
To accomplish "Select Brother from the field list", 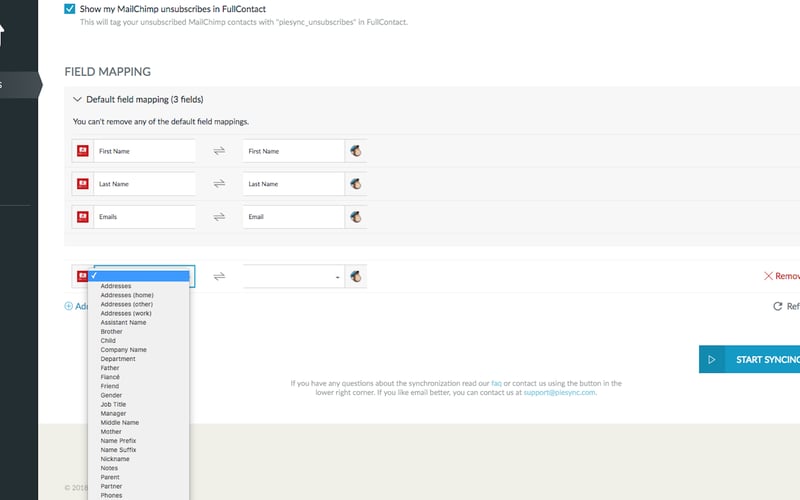I will pyautogui.click(x=111, y=332).
